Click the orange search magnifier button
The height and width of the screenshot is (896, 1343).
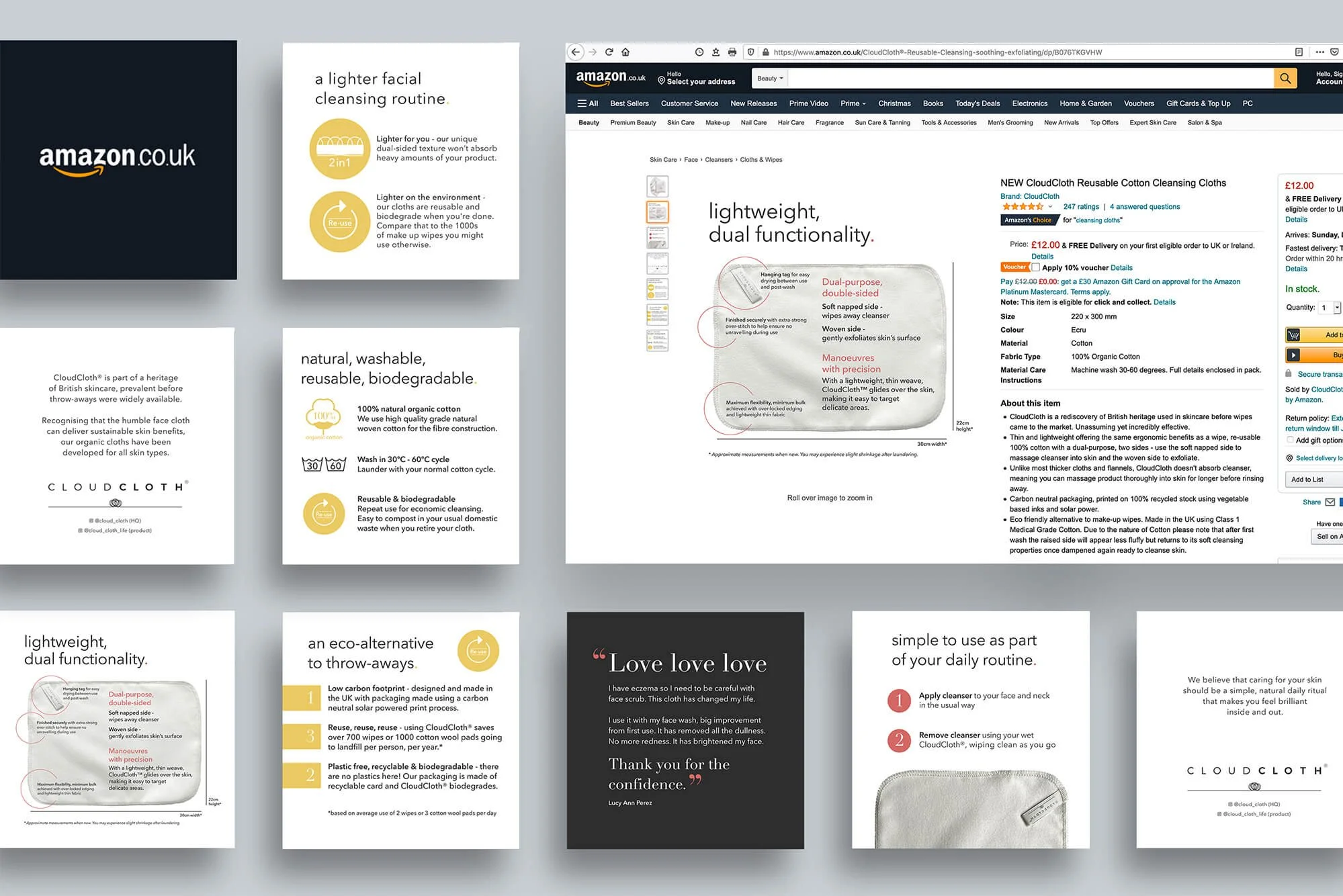click(x=1285, y=79)
